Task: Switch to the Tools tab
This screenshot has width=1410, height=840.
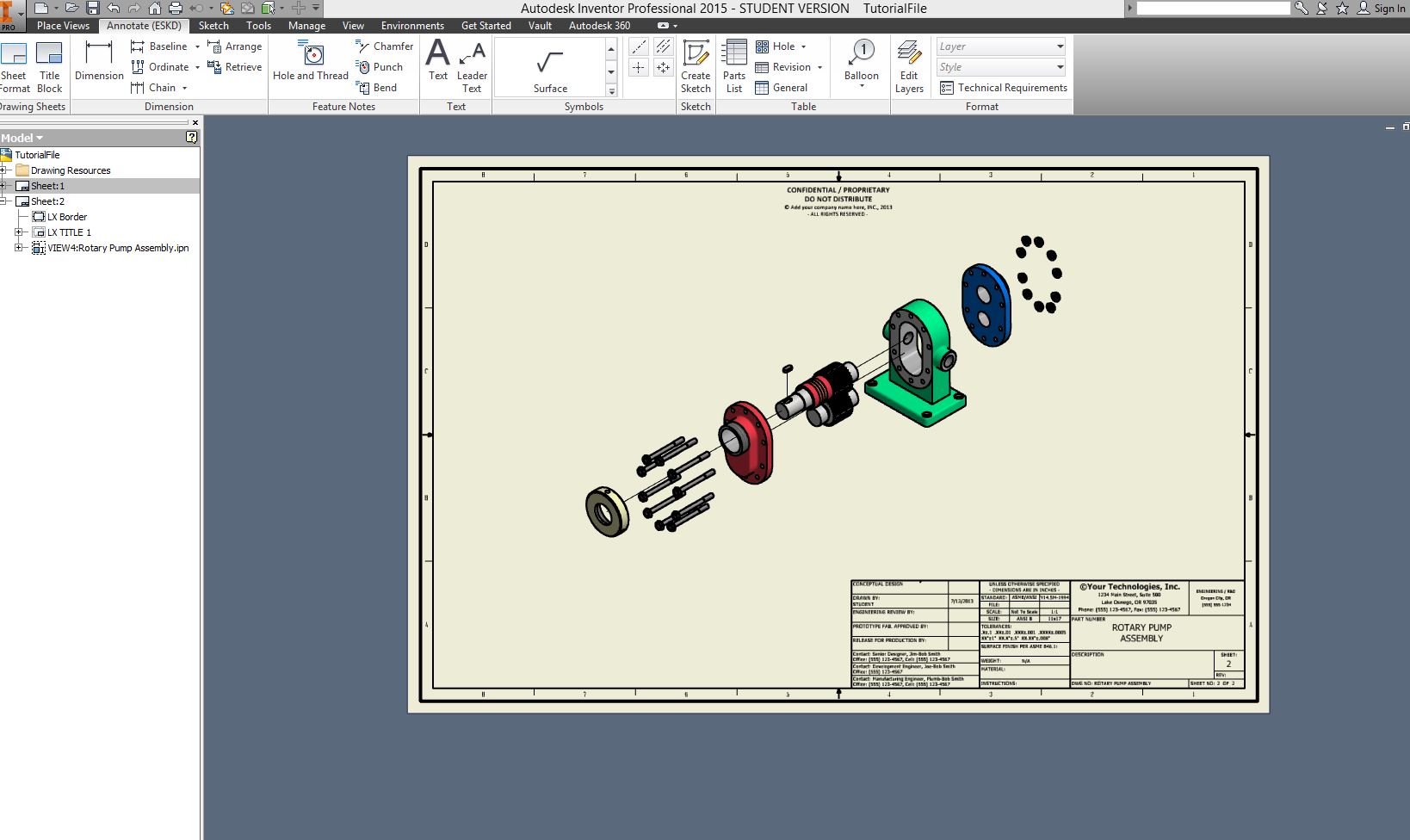Action: click(258, 26)
